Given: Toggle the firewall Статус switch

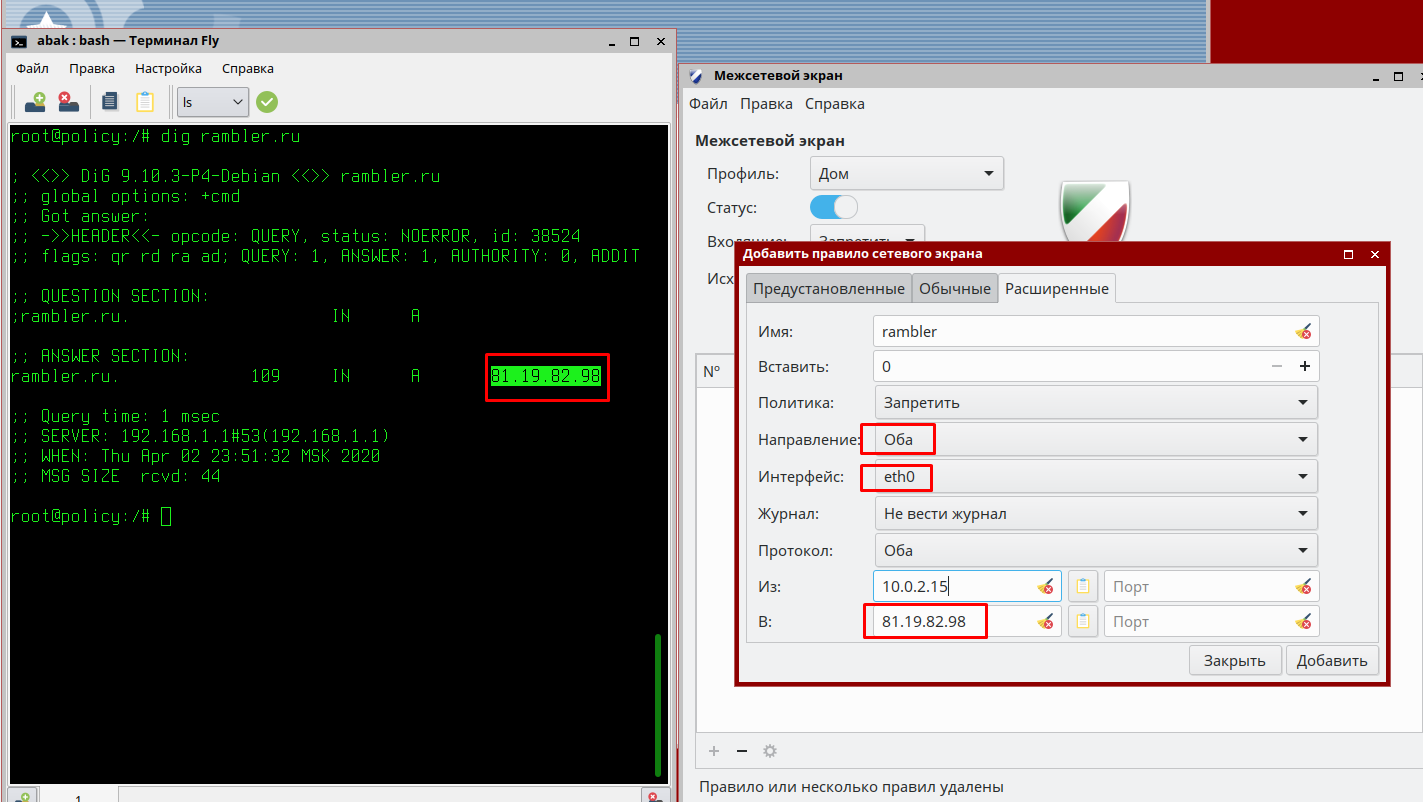Looking at the screenshot, I should tap(833, 207).
